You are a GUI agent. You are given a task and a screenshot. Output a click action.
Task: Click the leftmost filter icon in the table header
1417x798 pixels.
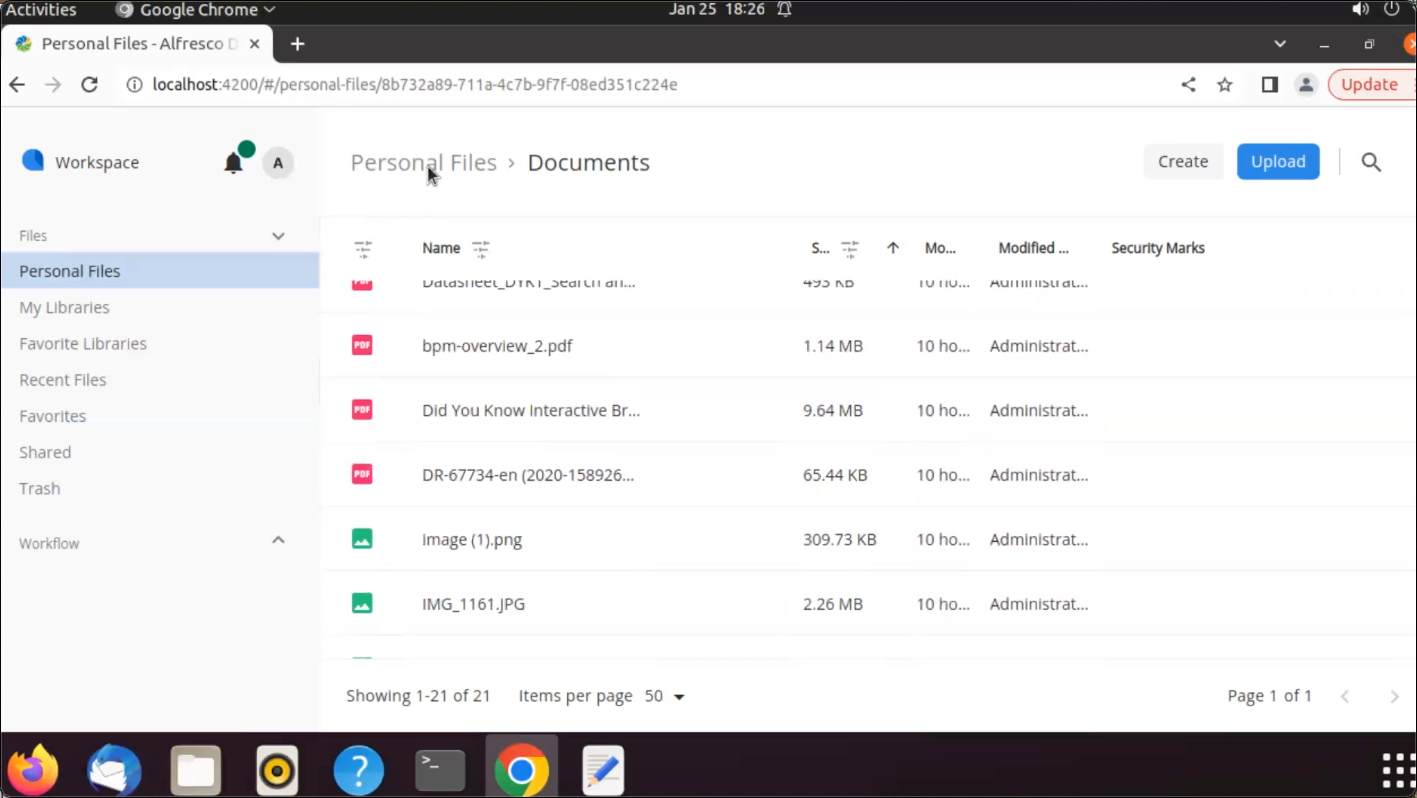[363, 248]
